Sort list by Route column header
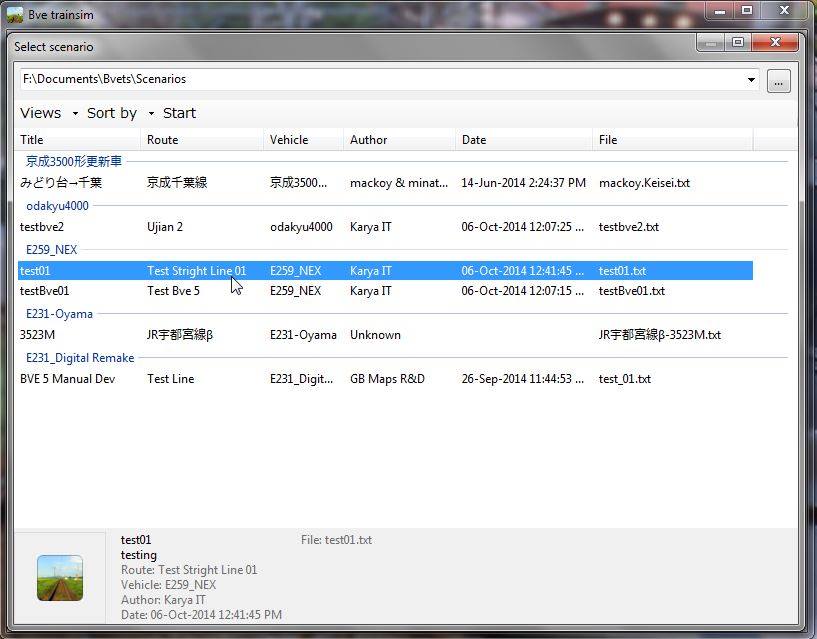 point(202,140)
